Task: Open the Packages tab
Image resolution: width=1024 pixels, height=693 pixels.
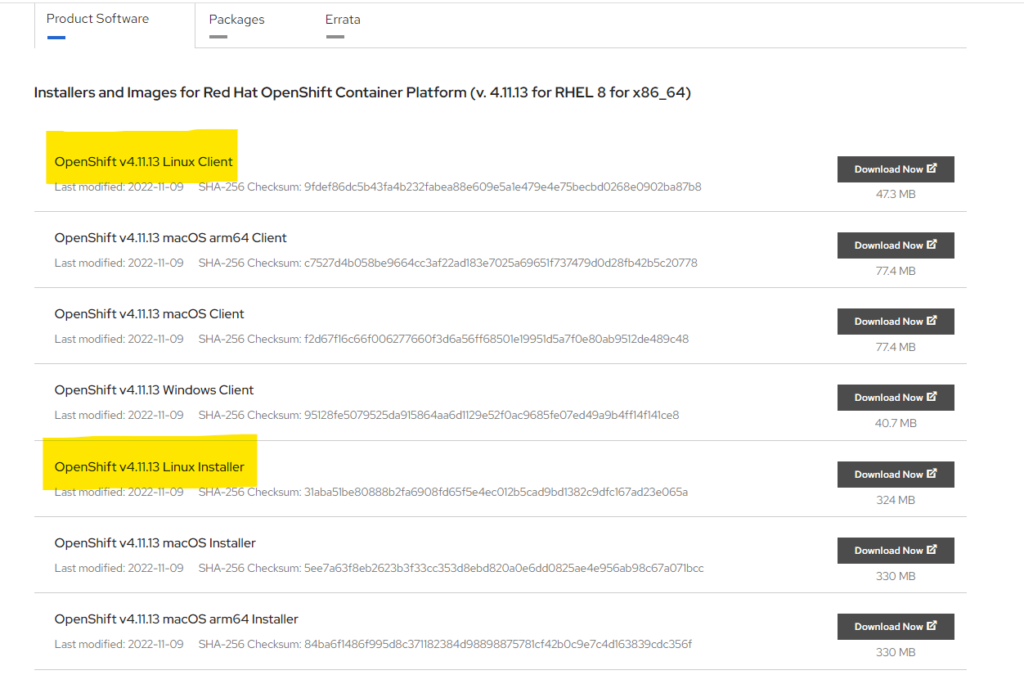Action: (237, 20)
